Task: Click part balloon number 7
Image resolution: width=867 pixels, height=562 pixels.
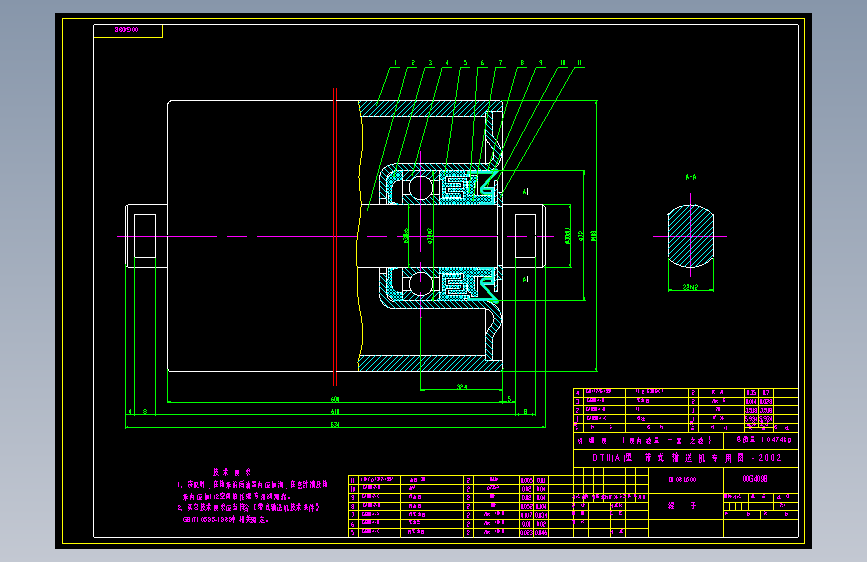Action: (x=500, y=63)
